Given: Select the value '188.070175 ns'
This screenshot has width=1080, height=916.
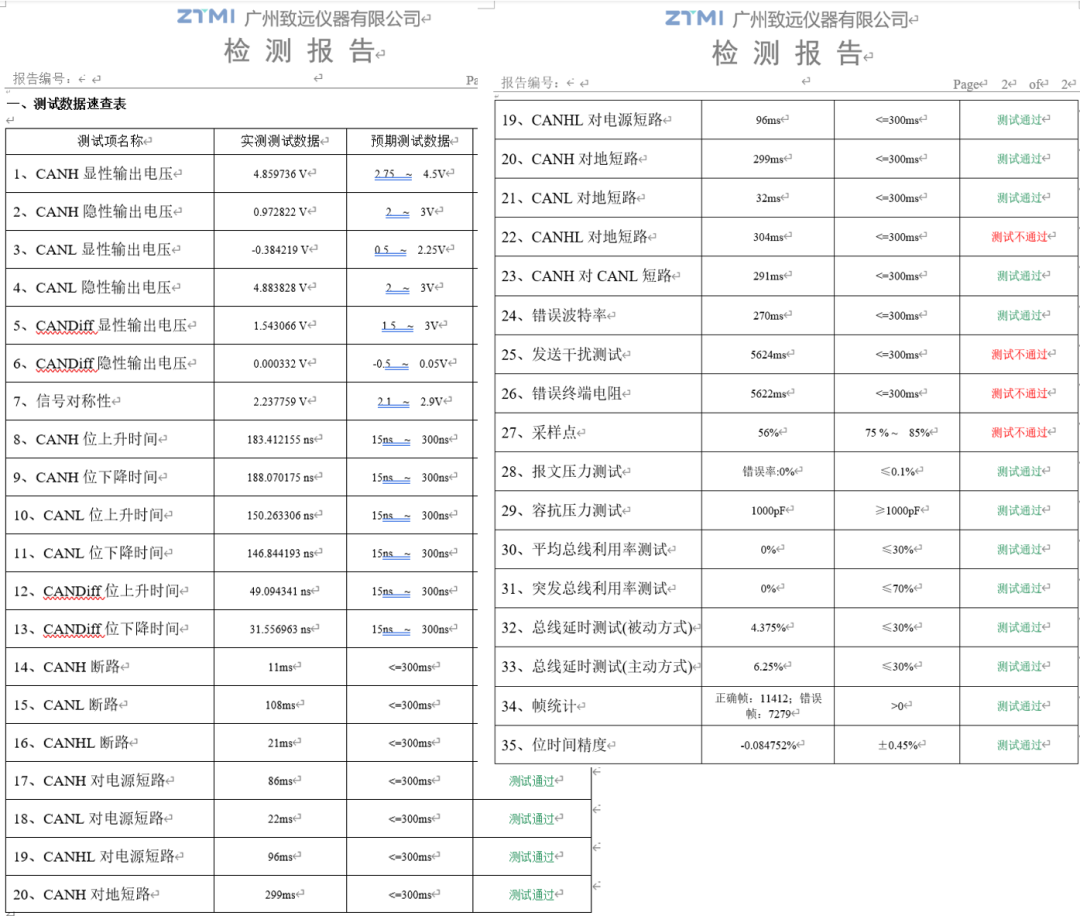Looking at the screenshot, I should (280, 477).
